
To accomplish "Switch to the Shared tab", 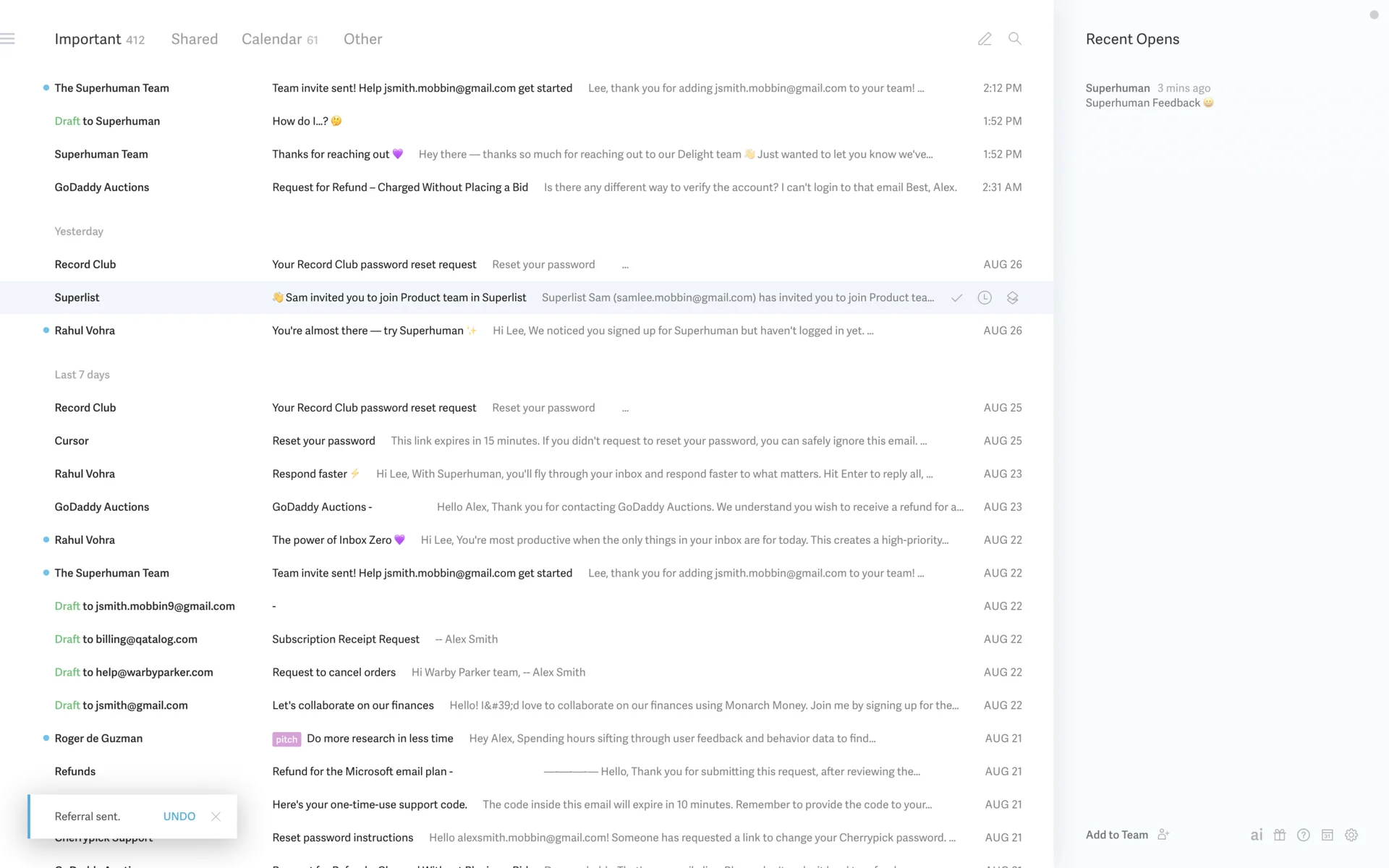I will click(x=194, y=39).
